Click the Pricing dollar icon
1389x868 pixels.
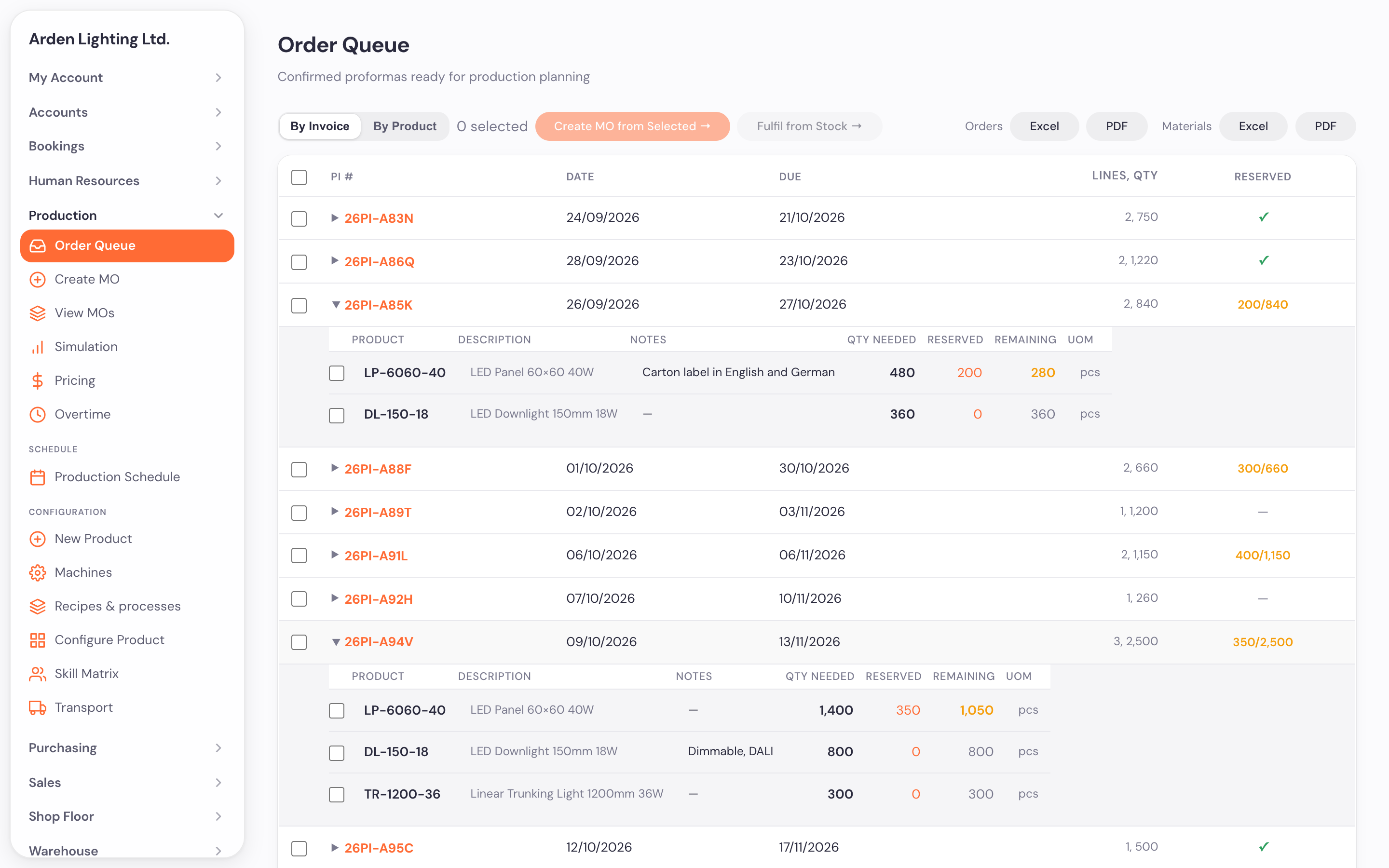click(x=37, y=380)
